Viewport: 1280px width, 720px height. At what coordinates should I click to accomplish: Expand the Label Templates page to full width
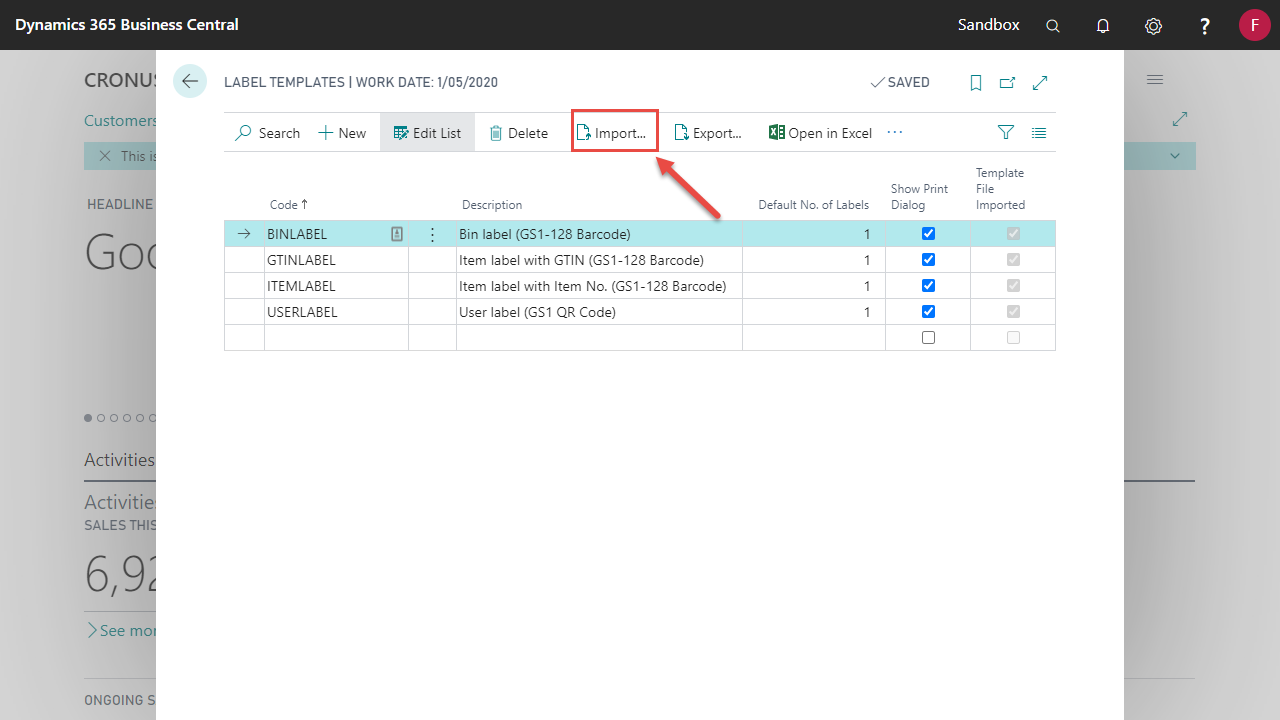(x=1040, y=83)
